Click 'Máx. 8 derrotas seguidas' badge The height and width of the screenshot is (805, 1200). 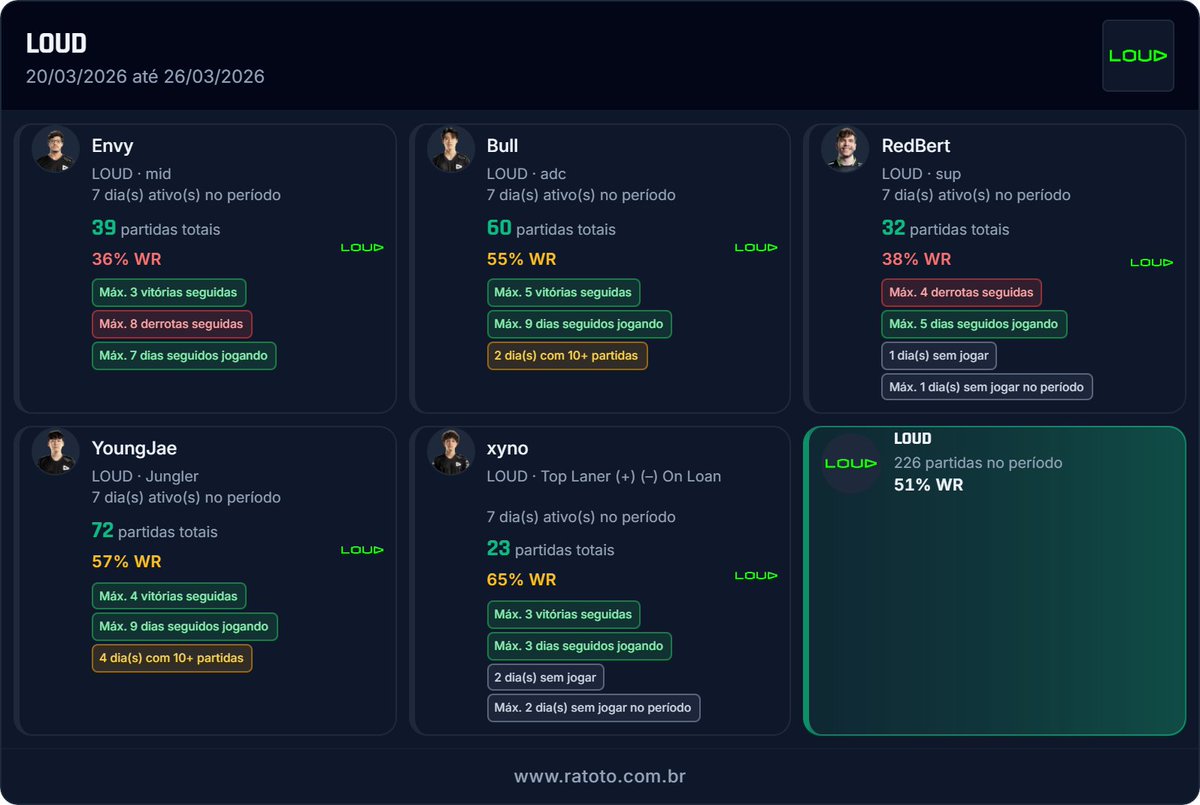click(172, 324)
